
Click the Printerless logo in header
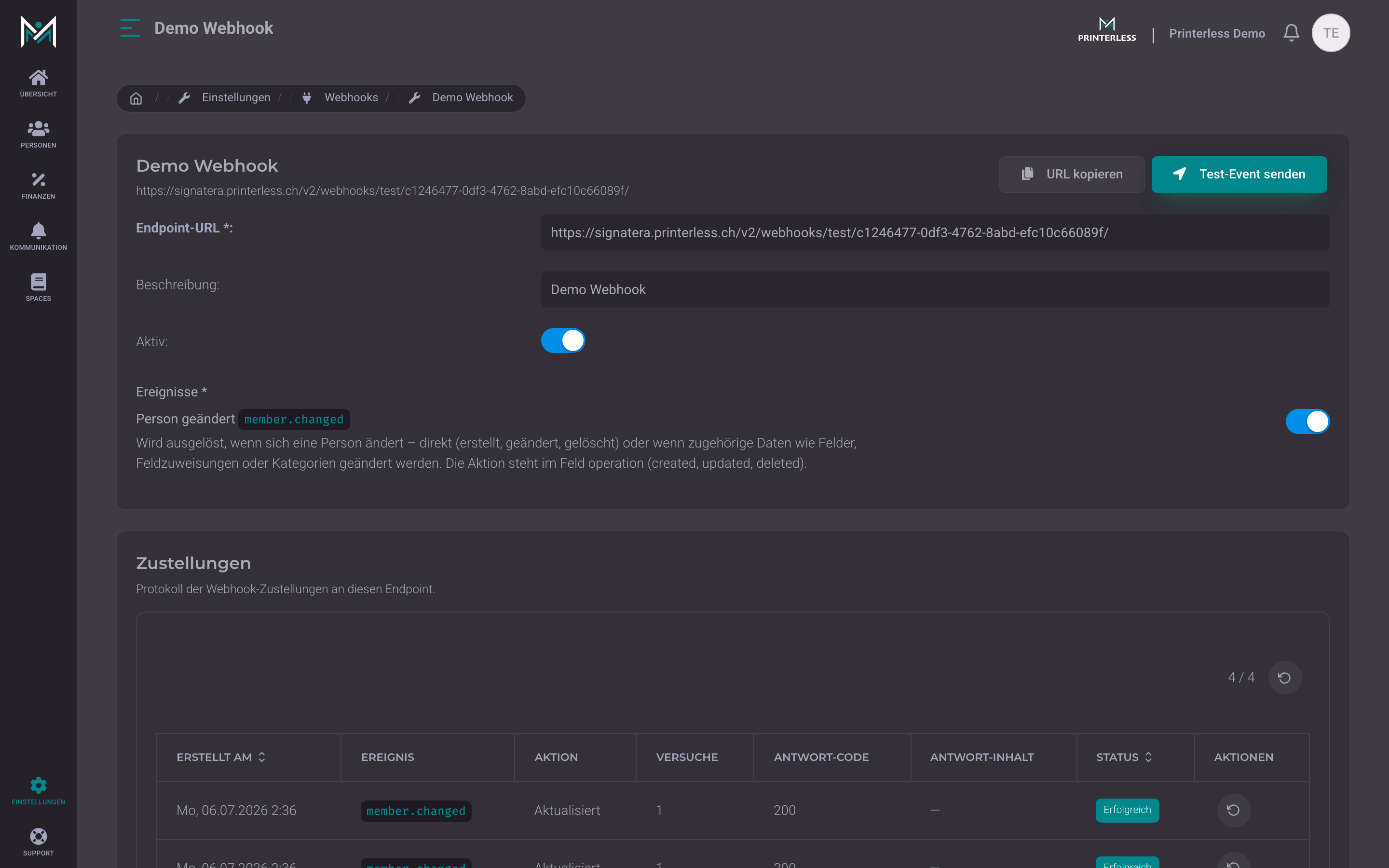click(1106, 30)
